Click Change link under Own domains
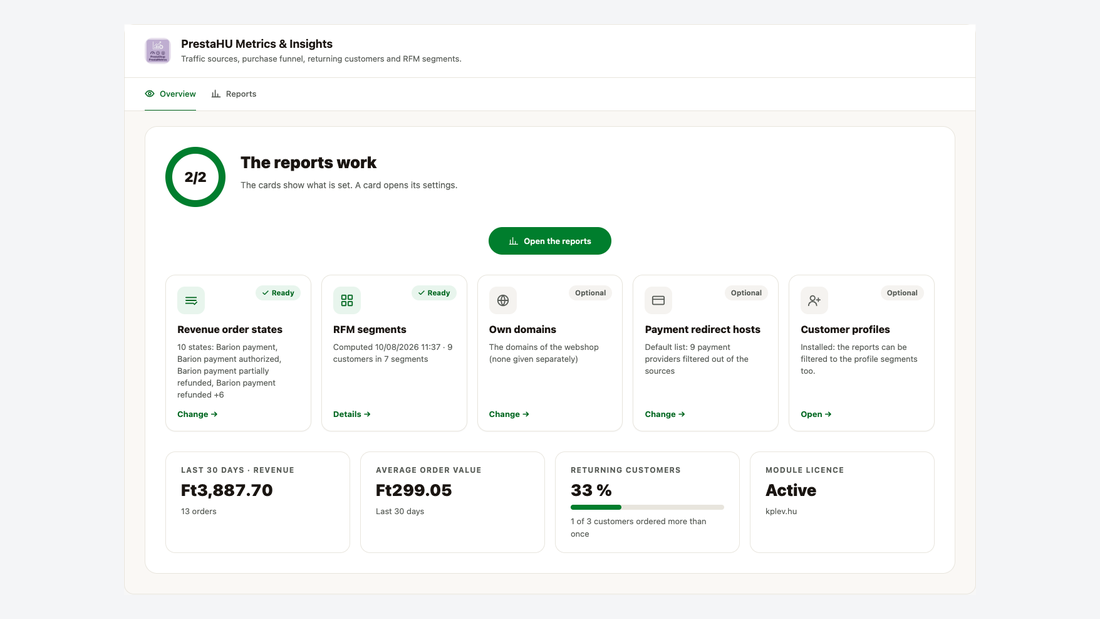Viewport: 1100px width, 619px height. 509,414
